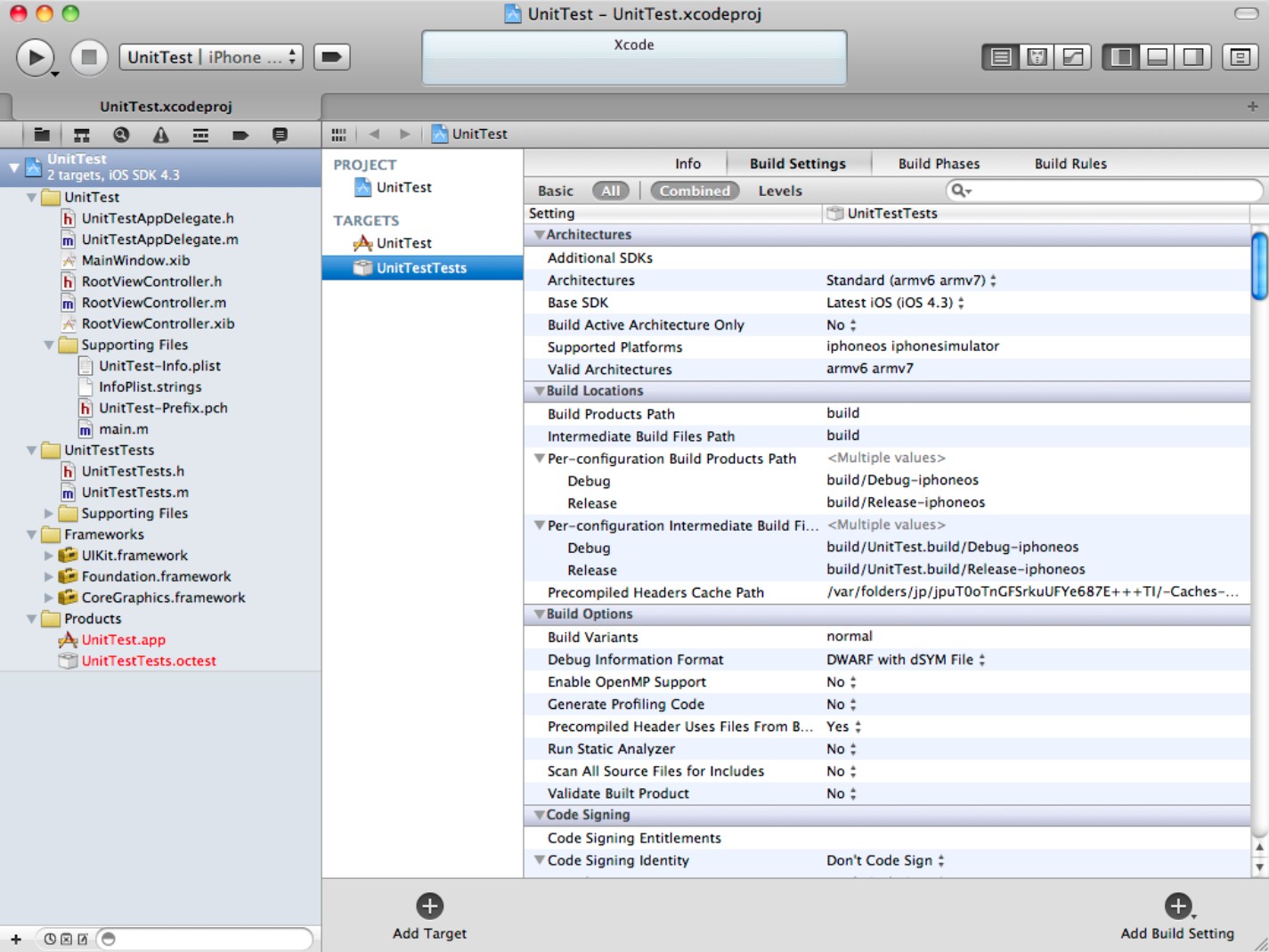Collapse the Build Locations group
The width and height of the screenshot is (1269, 952).
tap(539, 391)
